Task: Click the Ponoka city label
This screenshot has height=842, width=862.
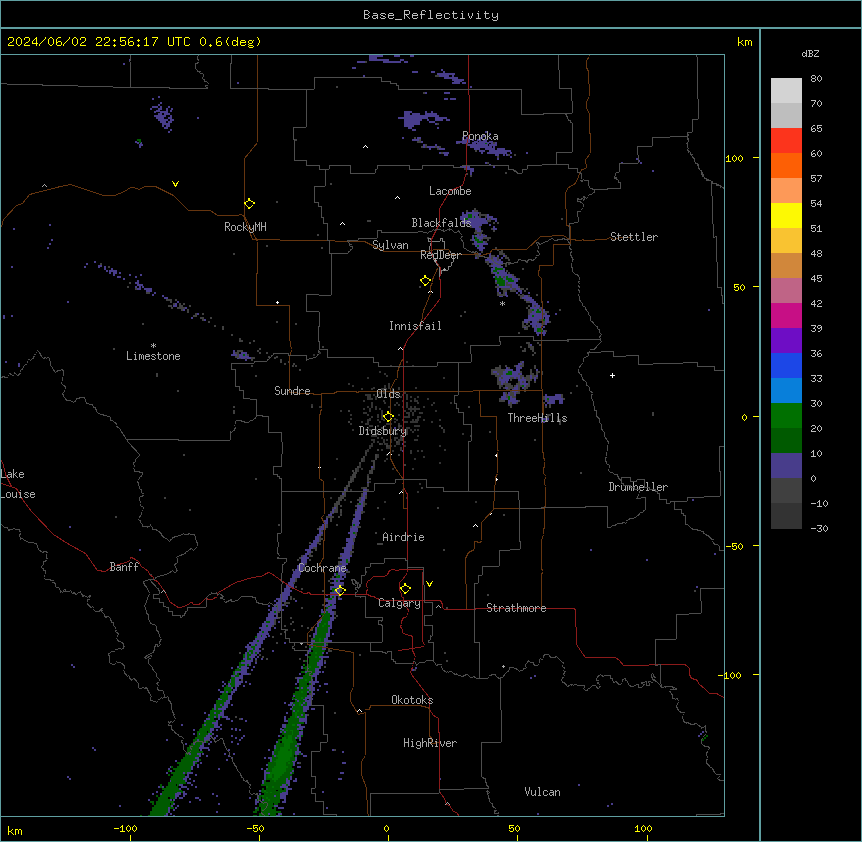Action: [x=480, y=136]
